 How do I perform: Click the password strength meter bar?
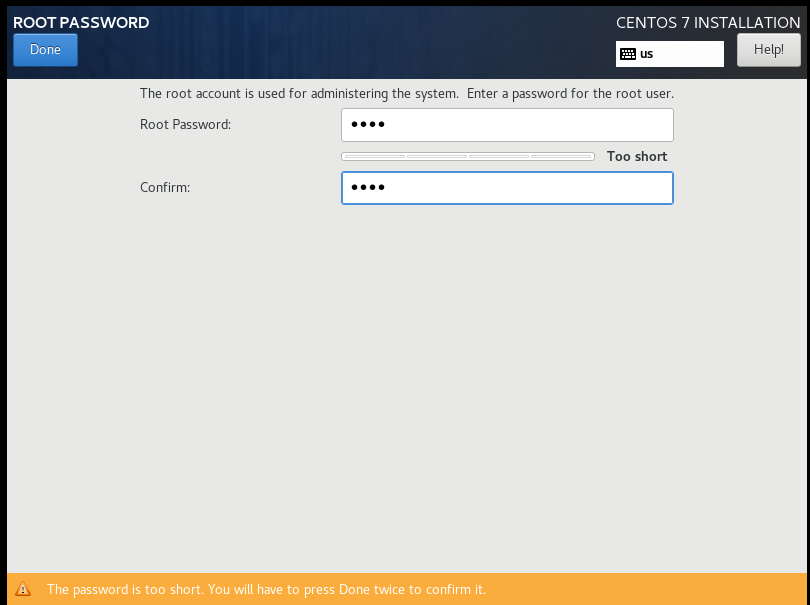click(x=468, y=156)
